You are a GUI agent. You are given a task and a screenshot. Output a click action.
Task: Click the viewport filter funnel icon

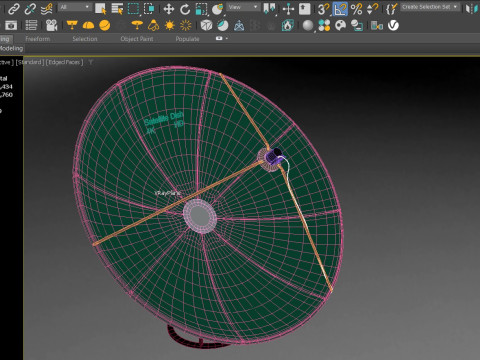(90, 62)
